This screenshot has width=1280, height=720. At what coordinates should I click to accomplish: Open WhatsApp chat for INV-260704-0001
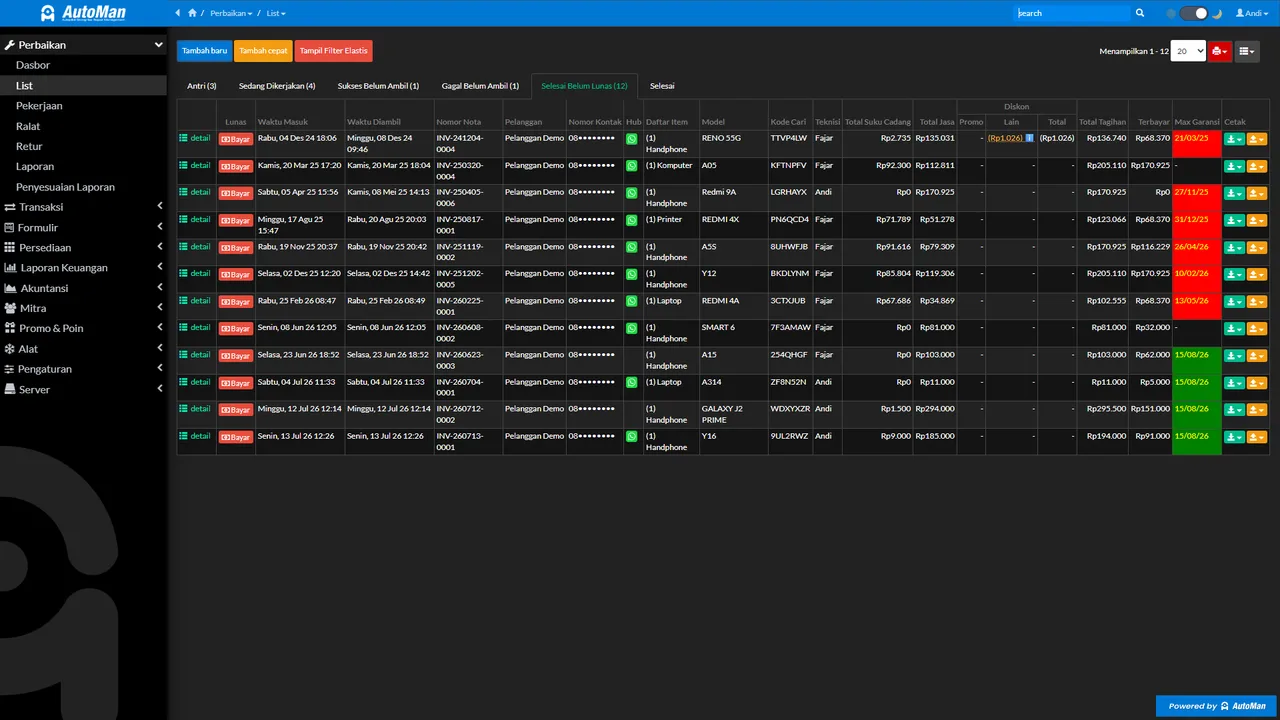[x=632, y=382]
